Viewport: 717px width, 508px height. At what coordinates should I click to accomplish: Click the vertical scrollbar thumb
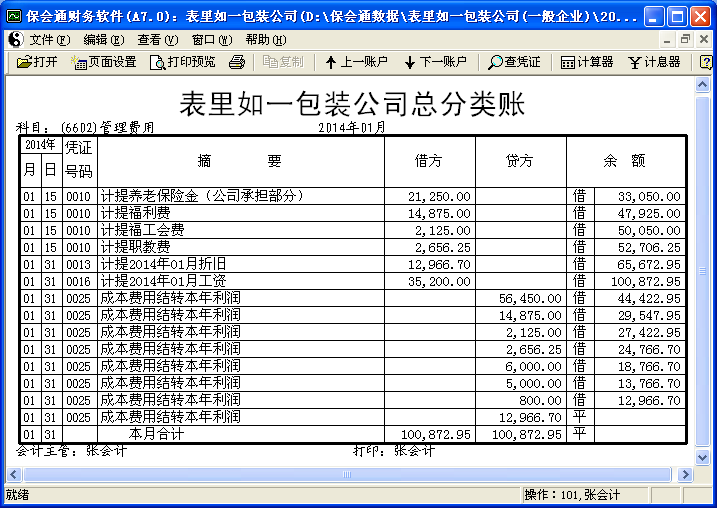tap(702, 271)
